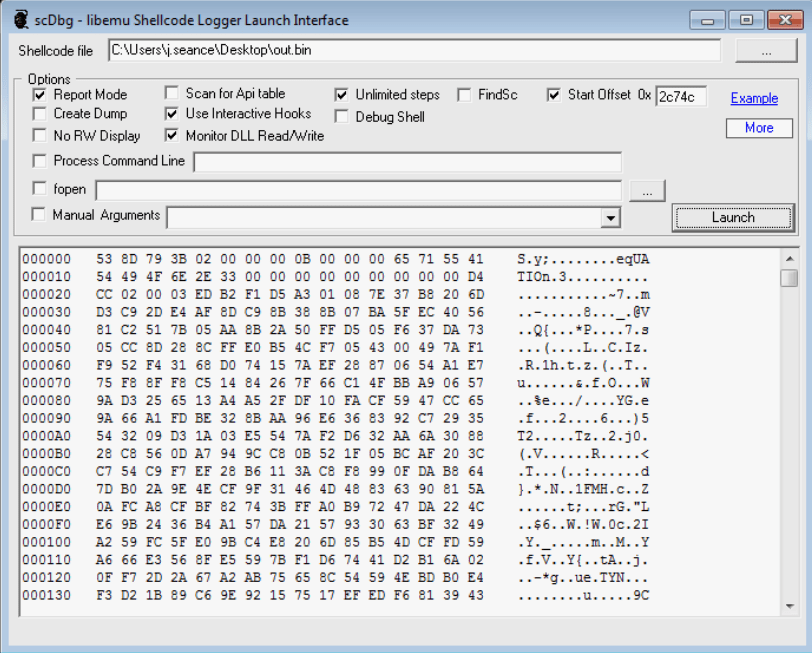
Task: Click the fopen browse ellipsis button
Action: click(x=647, y=189)
